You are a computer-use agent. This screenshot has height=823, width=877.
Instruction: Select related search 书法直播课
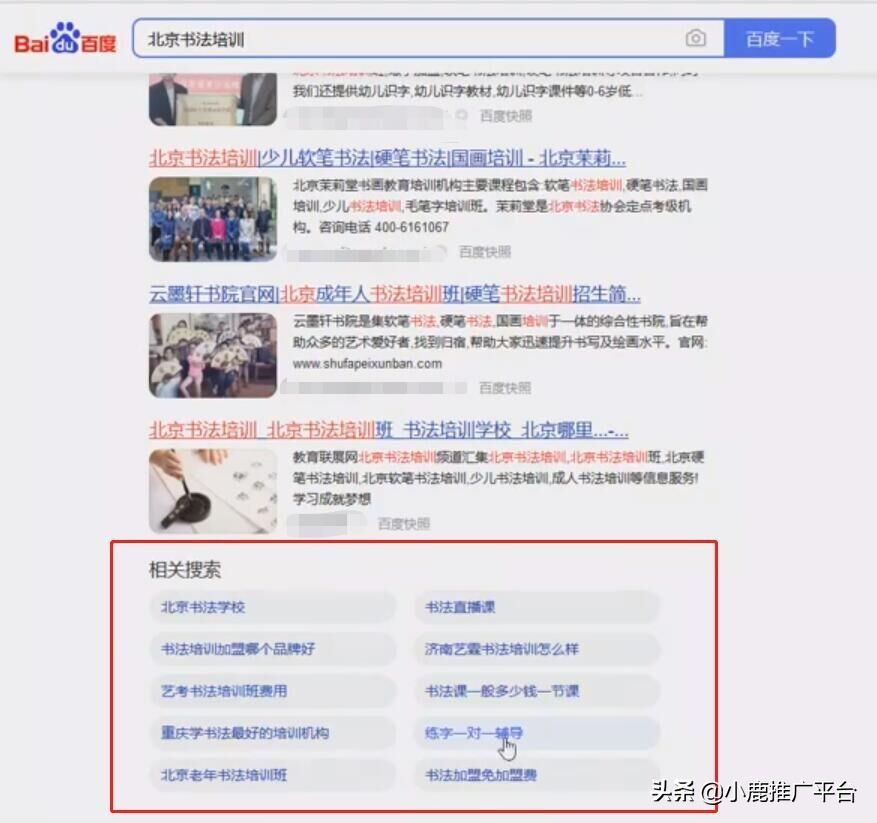click(460, 606)
